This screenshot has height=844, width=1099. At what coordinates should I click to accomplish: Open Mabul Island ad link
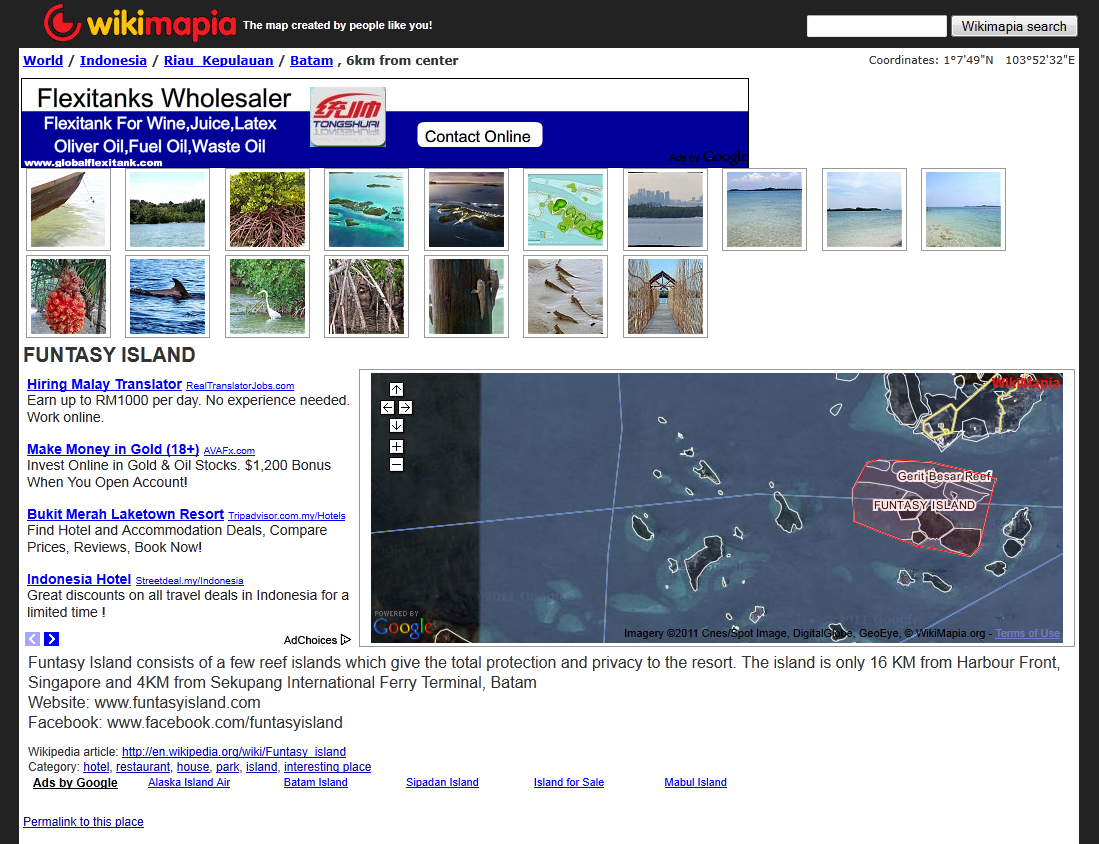pyautogui.click(x=695, y=782)
